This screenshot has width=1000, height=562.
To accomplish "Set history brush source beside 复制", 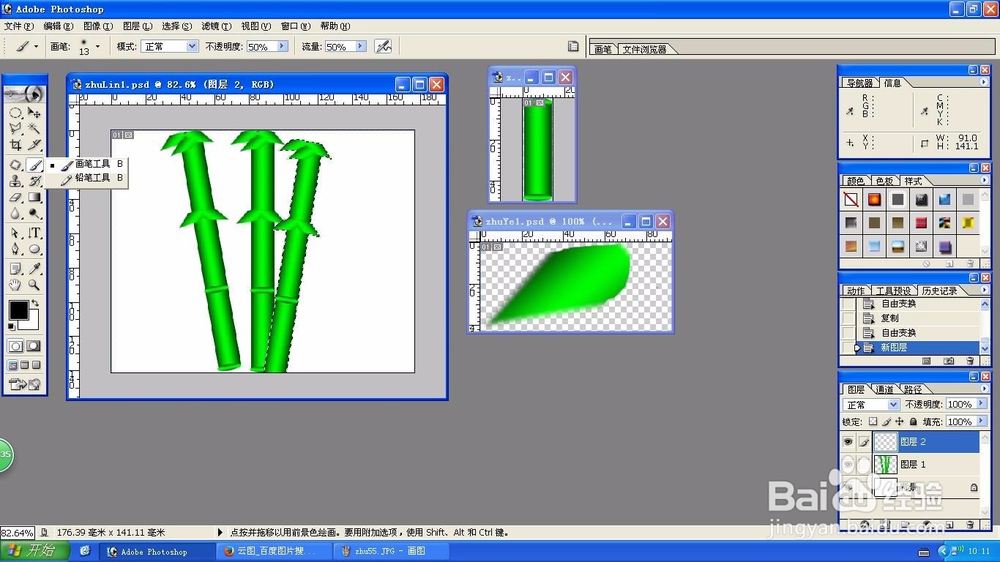I will tap(848, 318).
